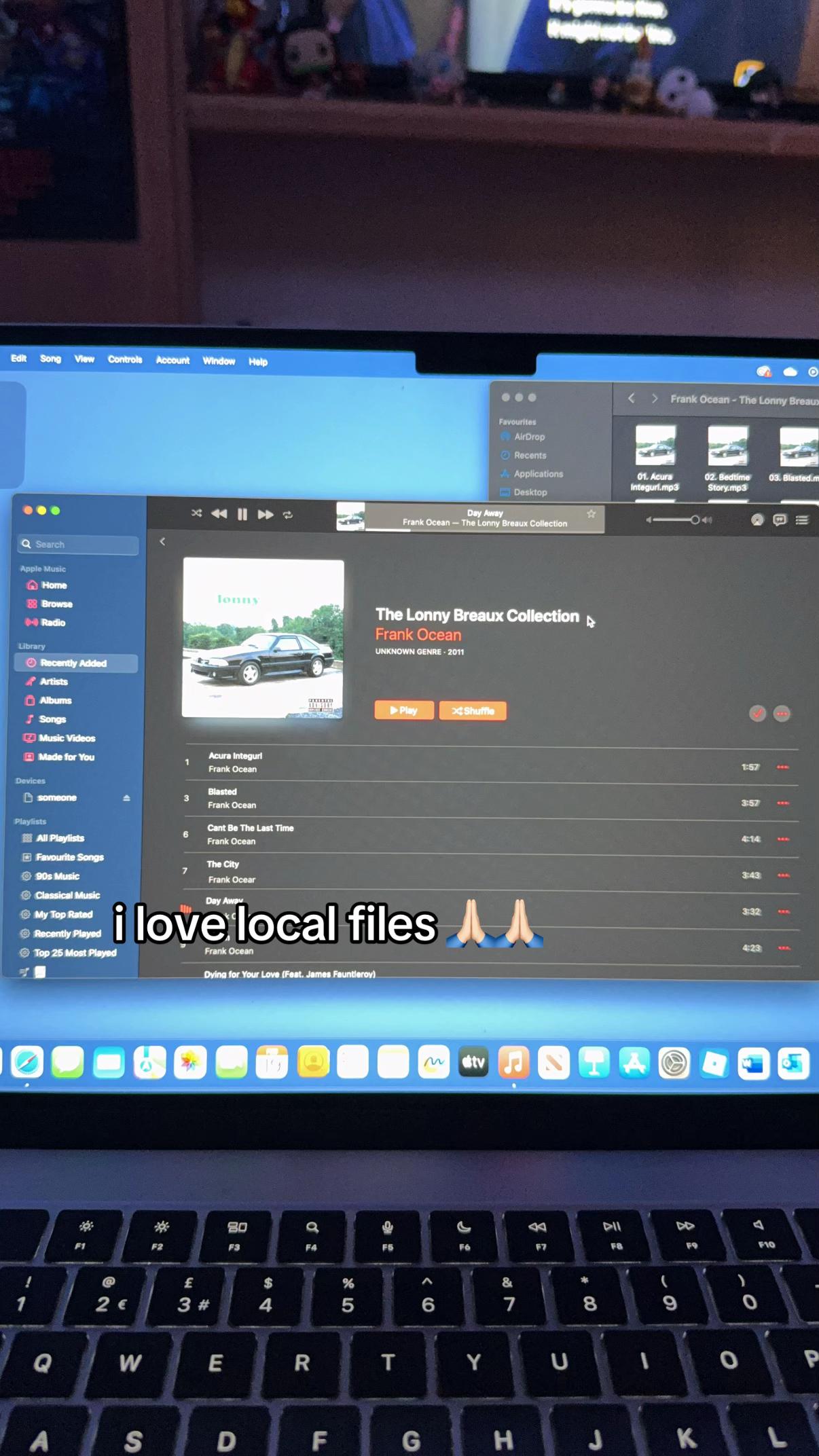Select Recently Added in Library
This screenshot has height=1456, width=819.
click(x=76, y=663)
